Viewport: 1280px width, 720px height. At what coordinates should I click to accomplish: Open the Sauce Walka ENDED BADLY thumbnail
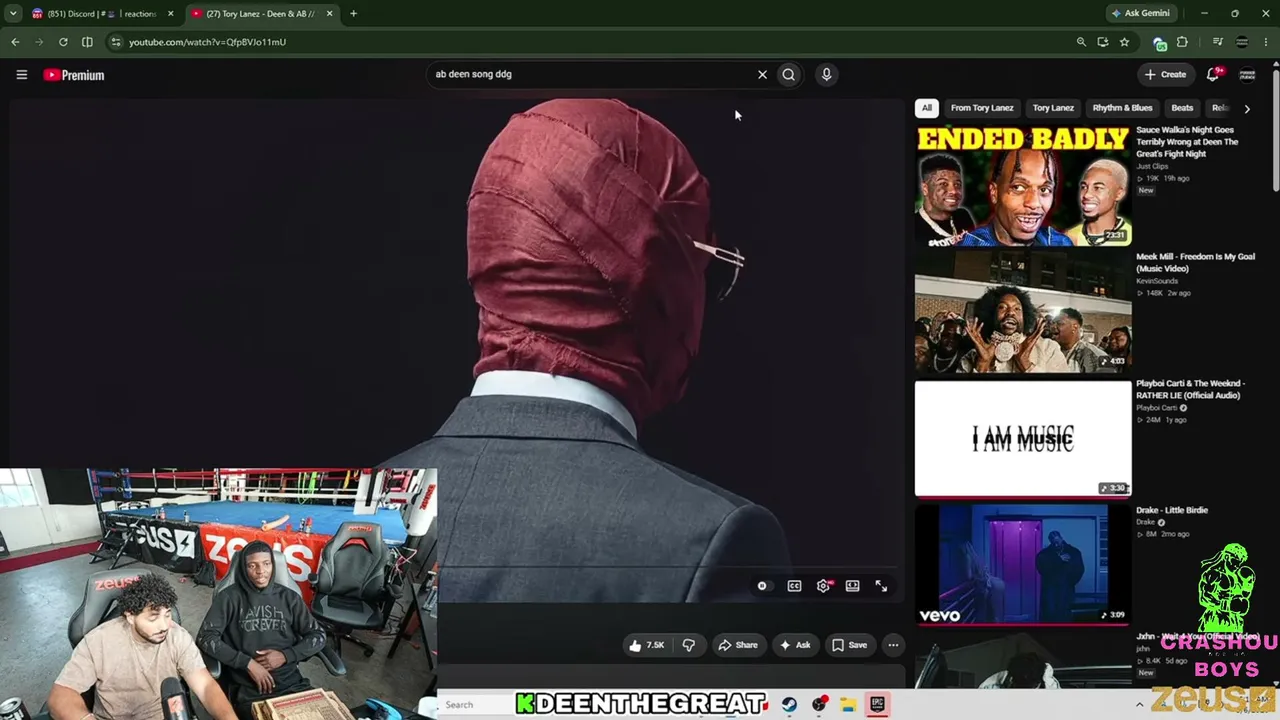[x=1023, y=185]
